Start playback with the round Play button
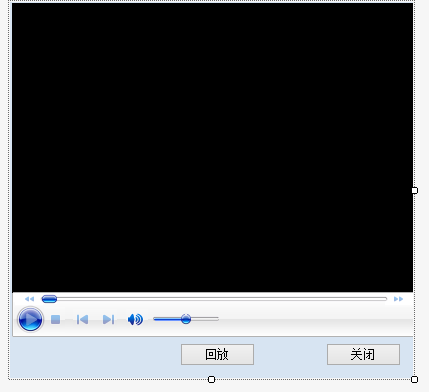 30,319
